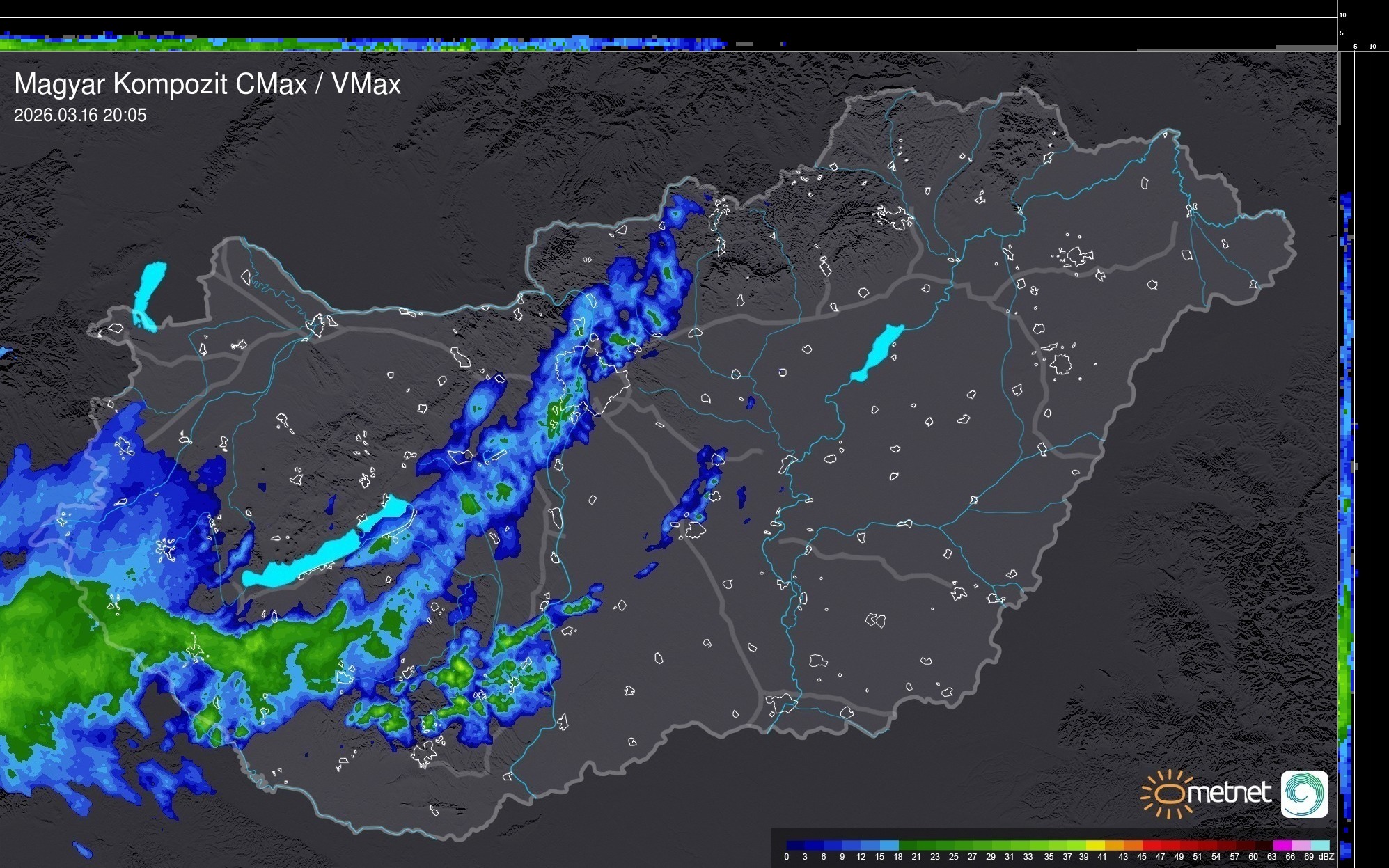The width and height of the screenshot is (1389, 868).
Task: Click the red 45 dBZ legend swatch
Action: (1150, 845)
